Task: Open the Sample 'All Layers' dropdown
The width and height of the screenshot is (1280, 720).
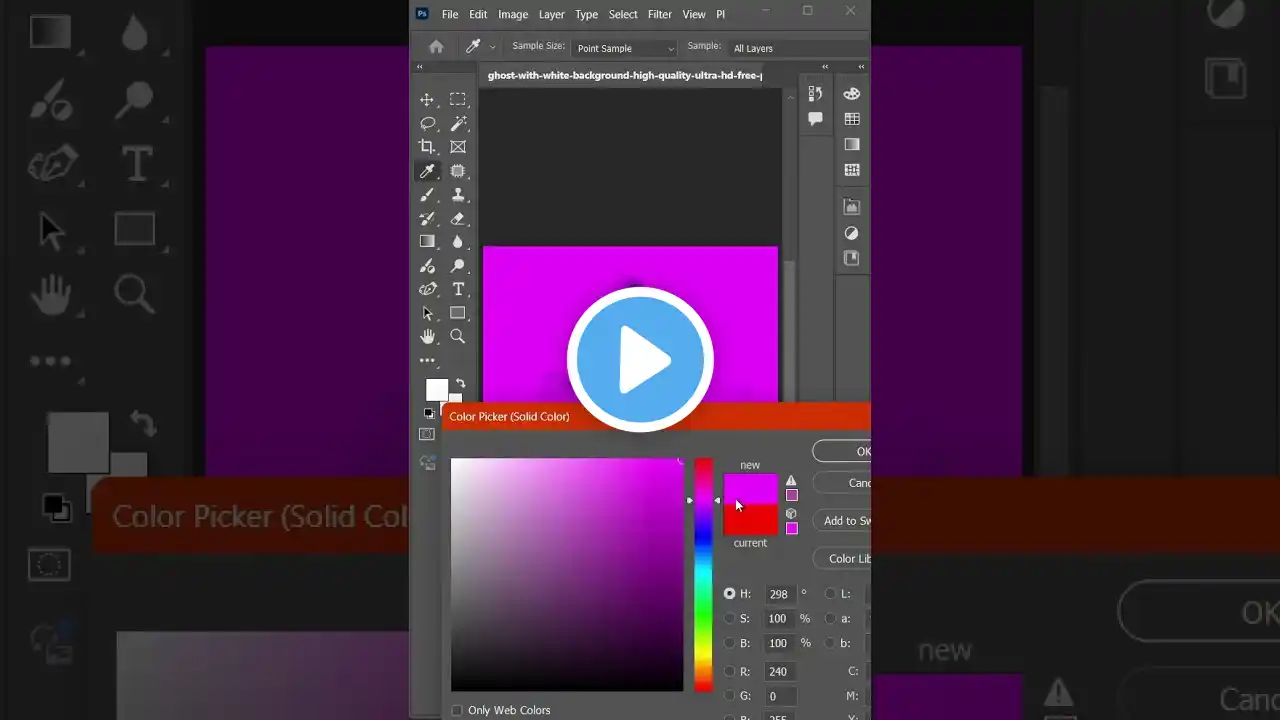Action: (800, 48)
